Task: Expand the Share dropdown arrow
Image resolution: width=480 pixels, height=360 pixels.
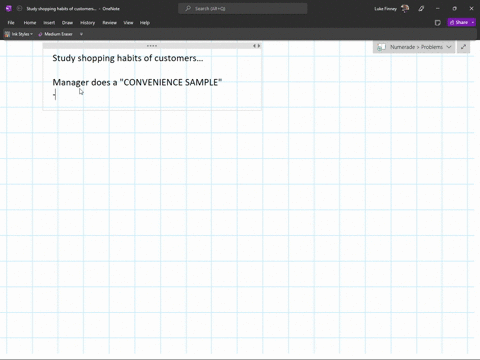Action: click(473, 22)
